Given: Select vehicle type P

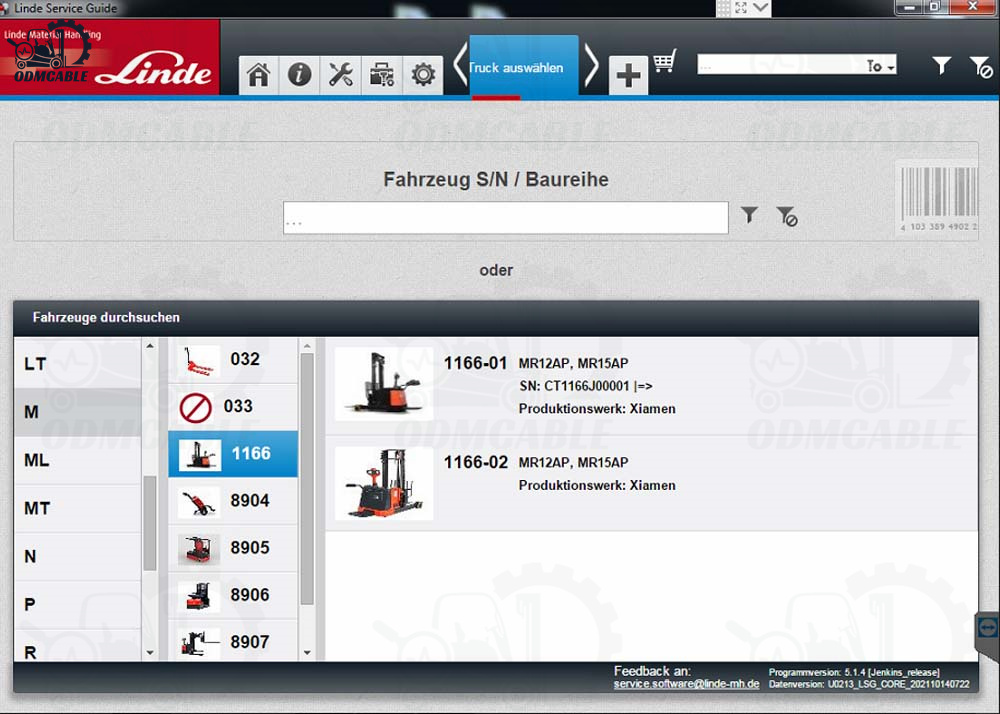Looking at the screenshot, I should coord(78,604).
